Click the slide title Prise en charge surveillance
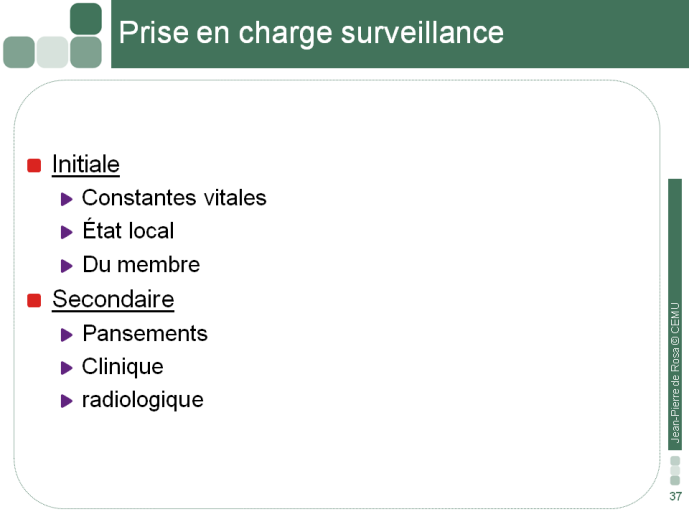689x517 pixels. point(311,33)
